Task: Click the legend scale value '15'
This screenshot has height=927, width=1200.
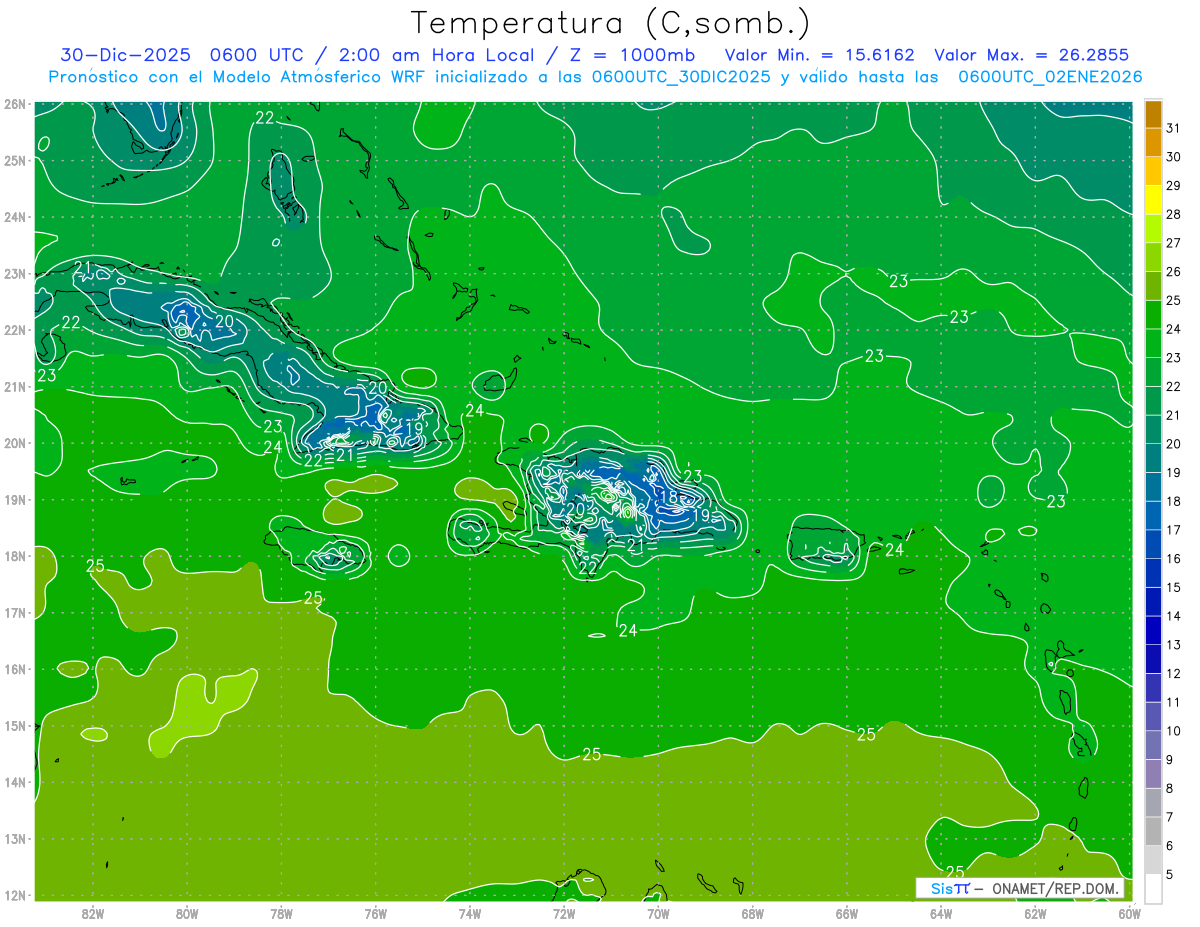Action: [1173, 588]
